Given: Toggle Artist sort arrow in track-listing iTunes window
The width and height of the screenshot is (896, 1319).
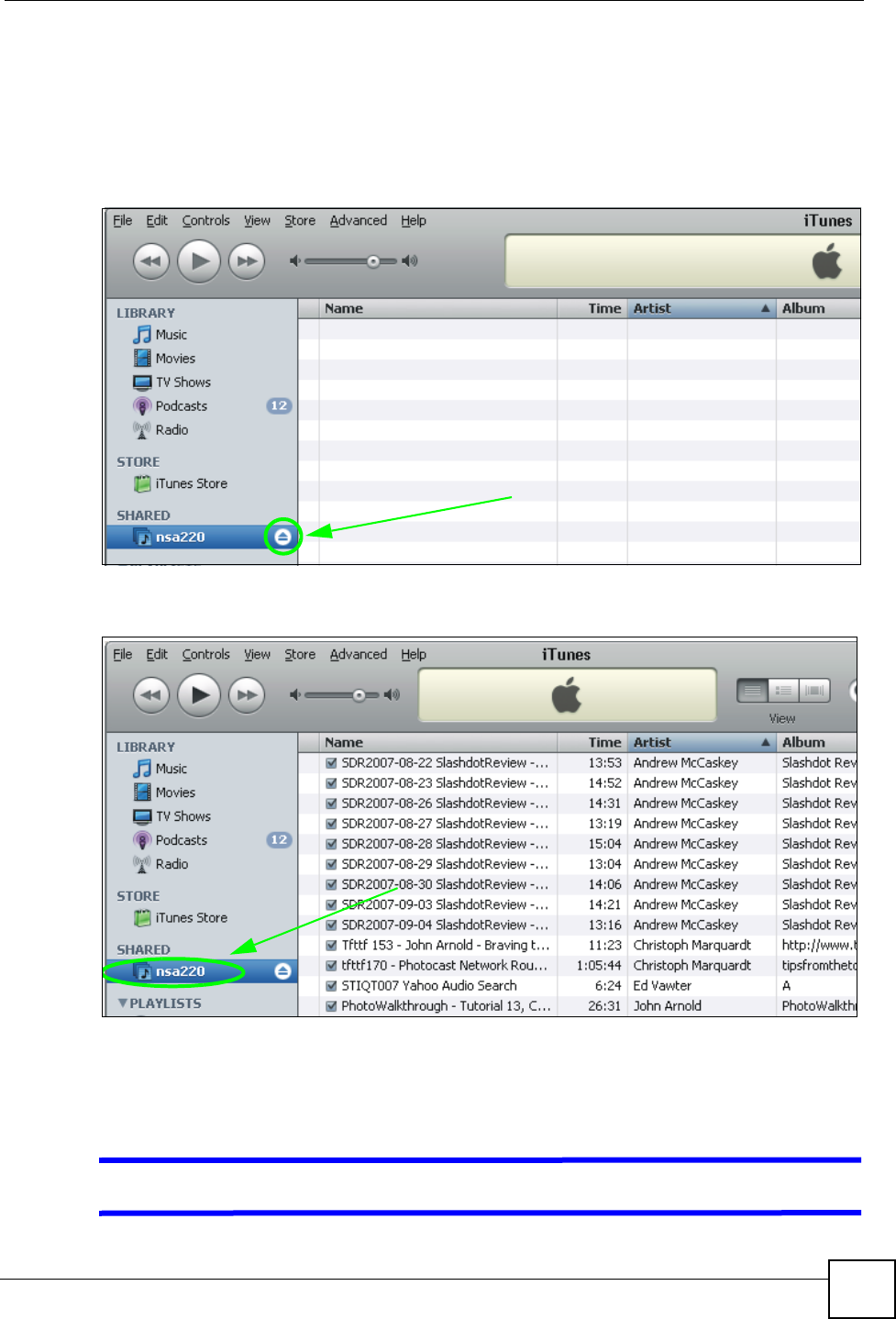Looking at the screenshot, I should pos(765,743).
